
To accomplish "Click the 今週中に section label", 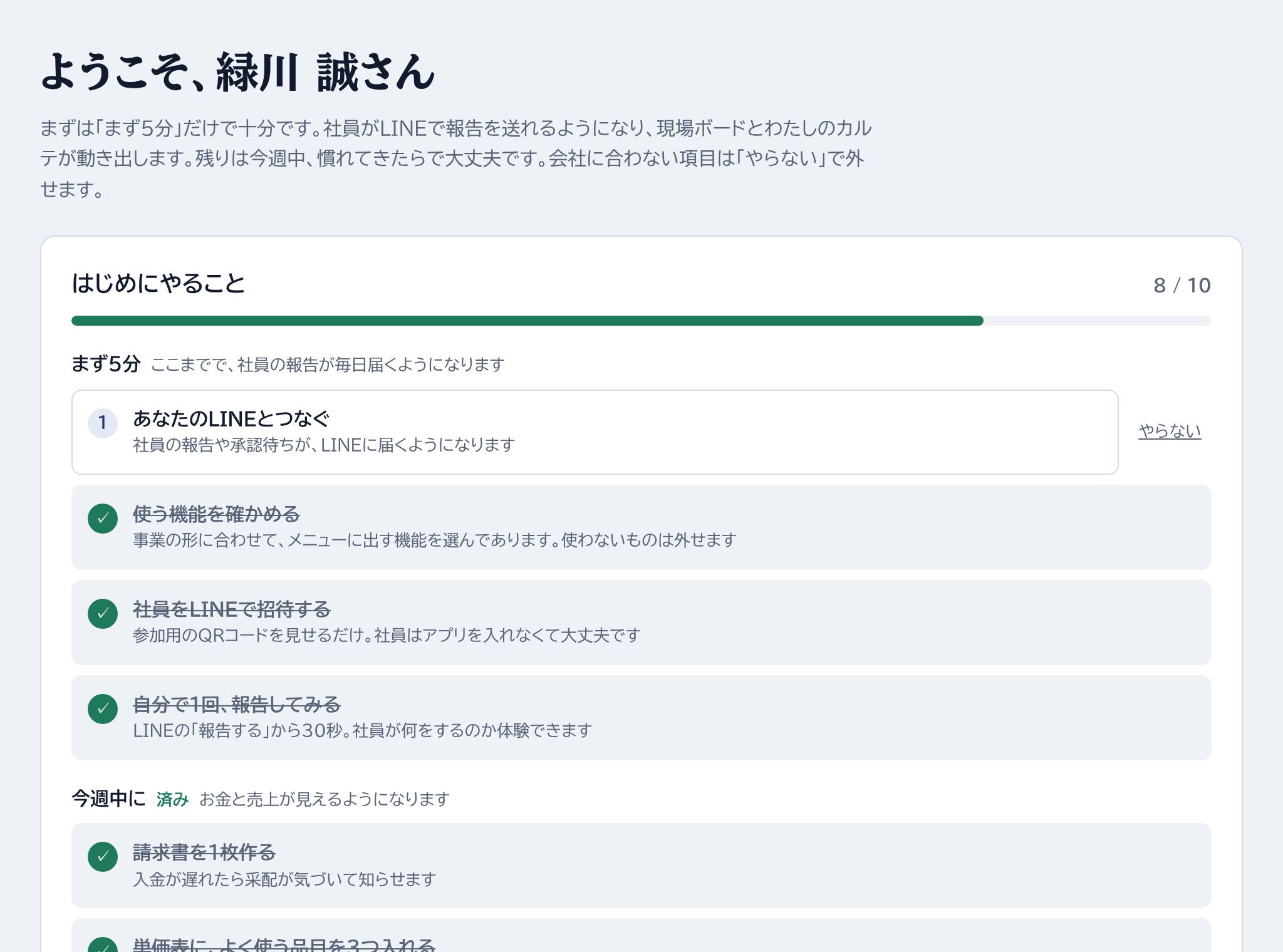I will pos(108,799).
